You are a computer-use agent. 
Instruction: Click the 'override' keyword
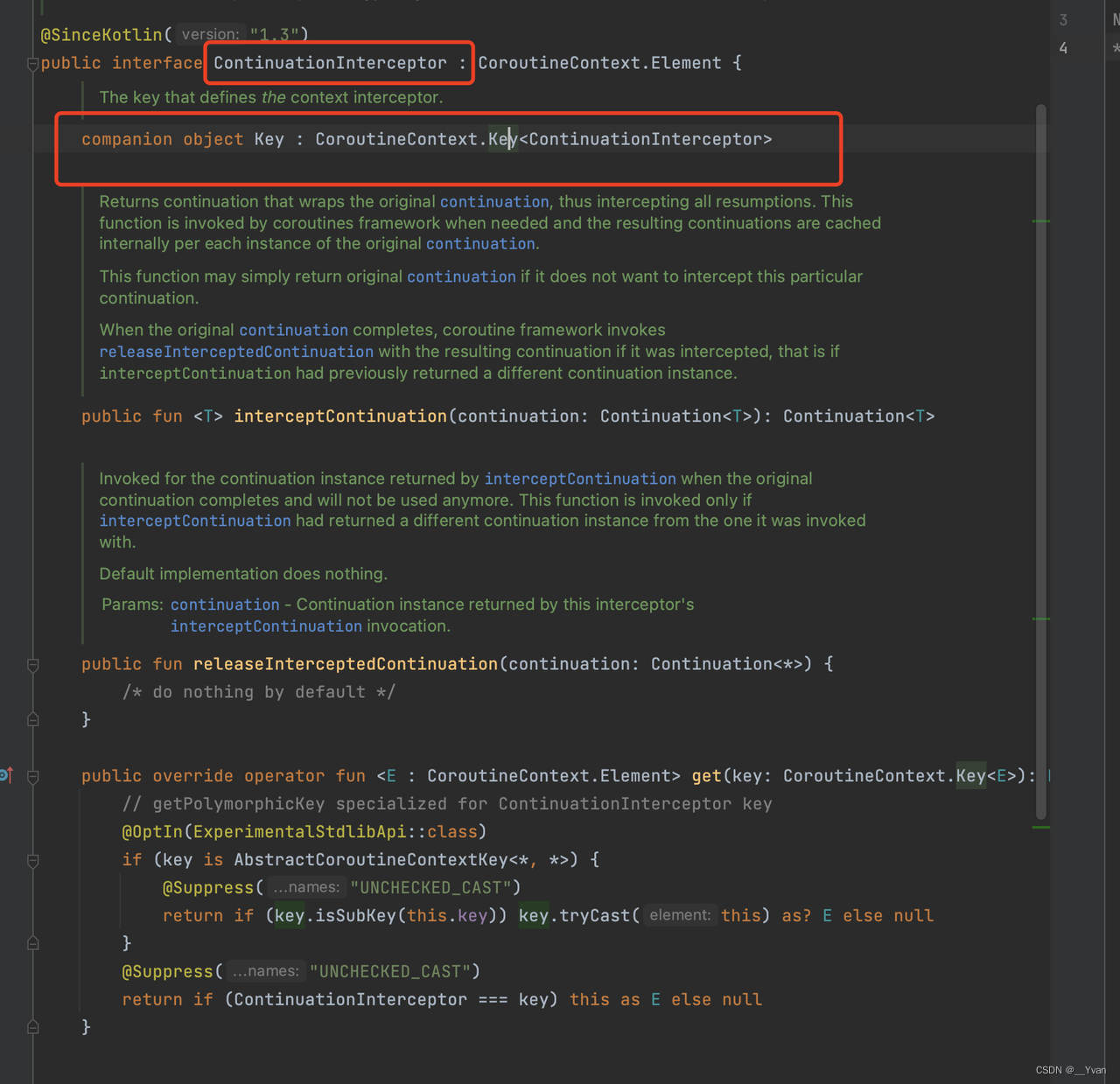click(x=192, y=776)
